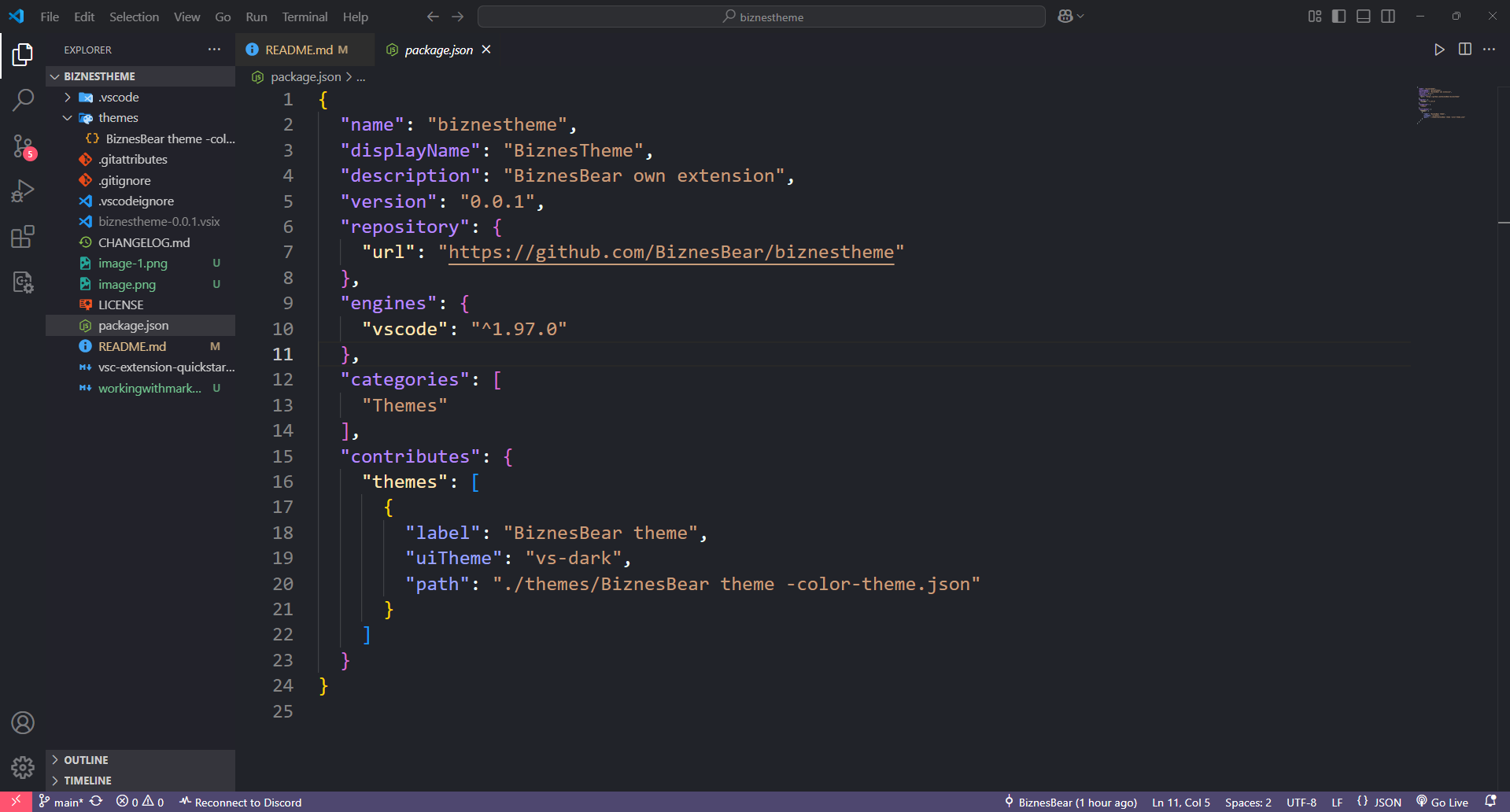The image size is (1510, 812).
Task: Open the Search view in activity bar
Action: pyautogui.click(x=23, y=100)
